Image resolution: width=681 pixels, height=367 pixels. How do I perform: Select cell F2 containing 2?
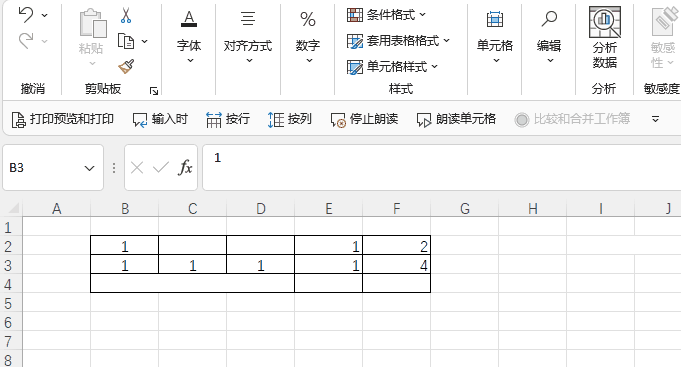(397, 245)
